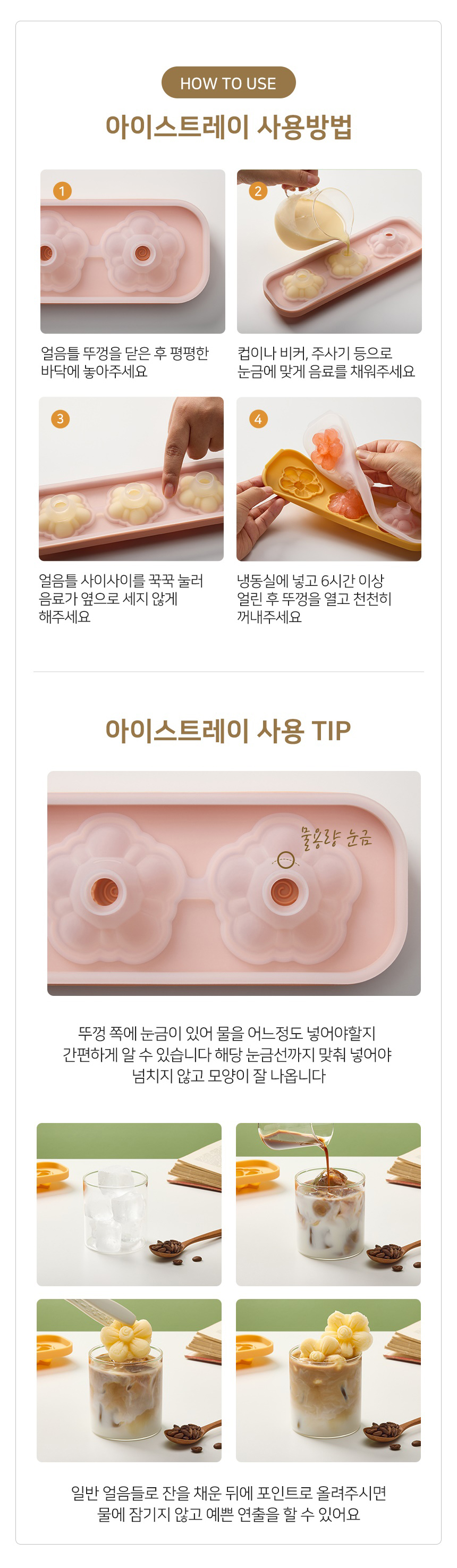The image size is (457, 1568).
Task: Click the 아이스트레이 사용 TIP heading
Action: click(x=228, y=731)
